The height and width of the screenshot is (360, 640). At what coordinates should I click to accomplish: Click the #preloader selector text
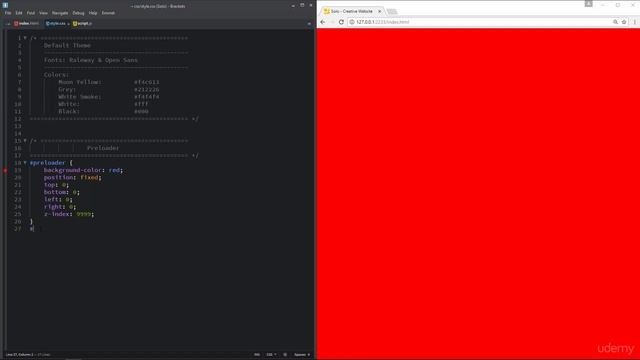point(47,163)
